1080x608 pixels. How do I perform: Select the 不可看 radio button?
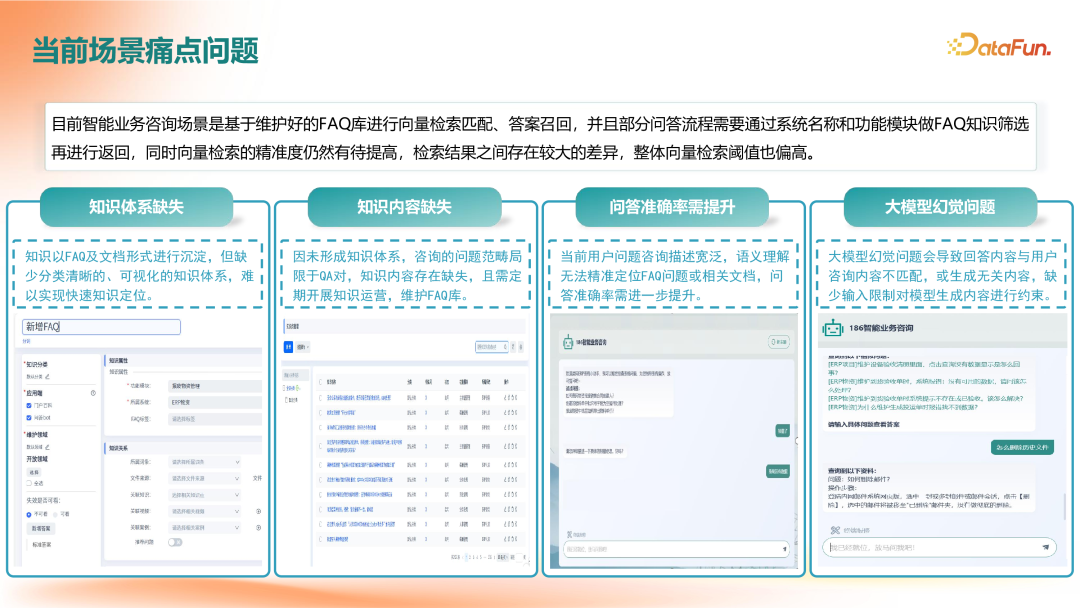point(29,514)
